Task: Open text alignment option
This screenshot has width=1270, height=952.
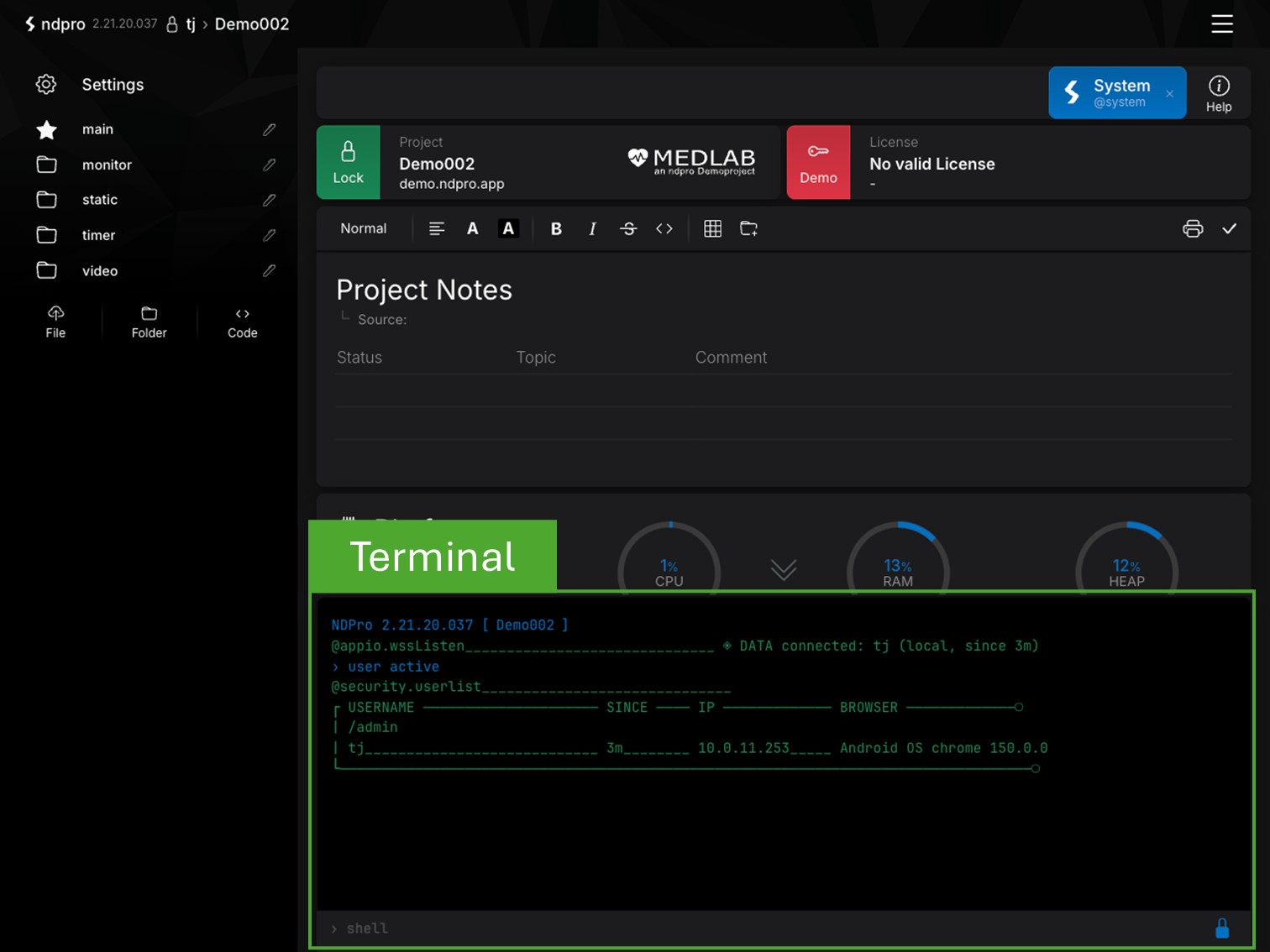Action: 437,228
